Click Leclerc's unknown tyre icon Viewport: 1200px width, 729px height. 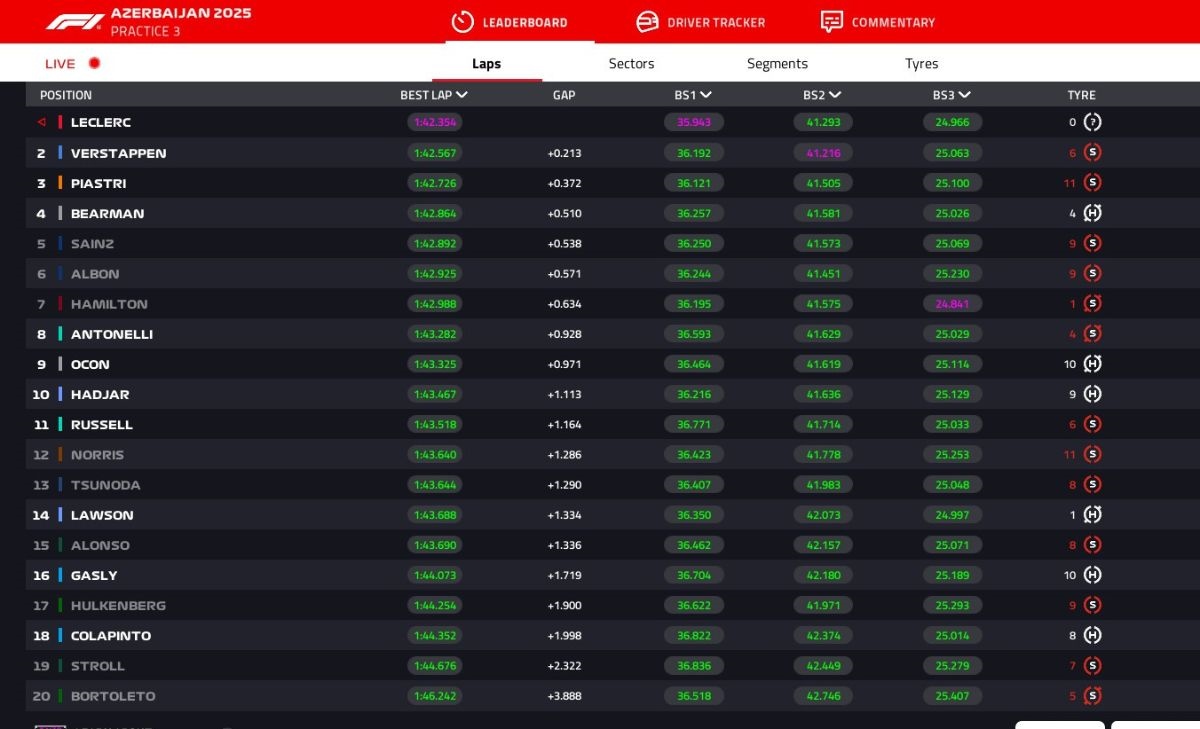pyautogui.click(x=1092, y=122)
